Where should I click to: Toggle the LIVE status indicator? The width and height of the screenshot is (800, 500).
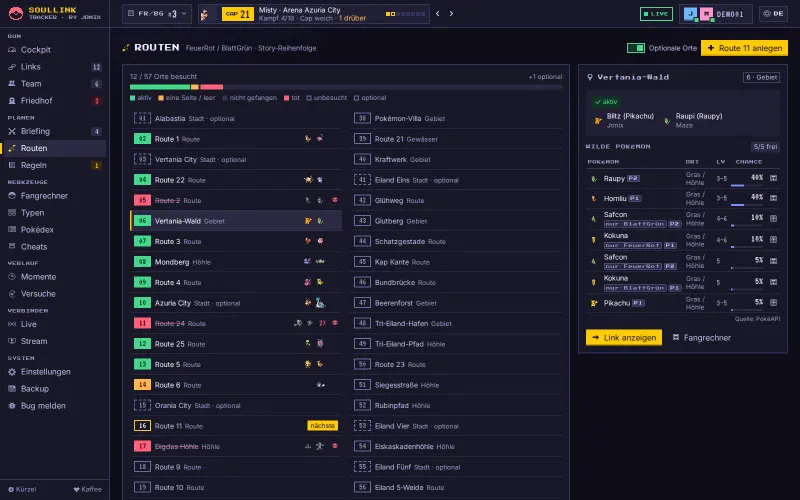pos(656,14)
